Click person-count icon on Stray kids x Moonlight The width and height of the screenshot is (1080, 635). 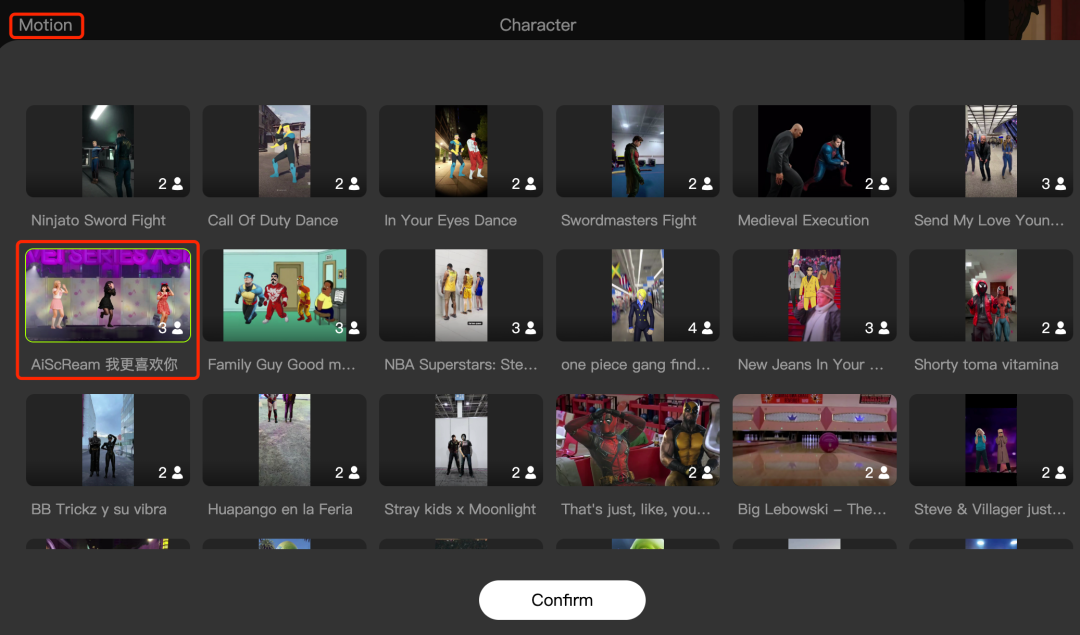(531, 472)
